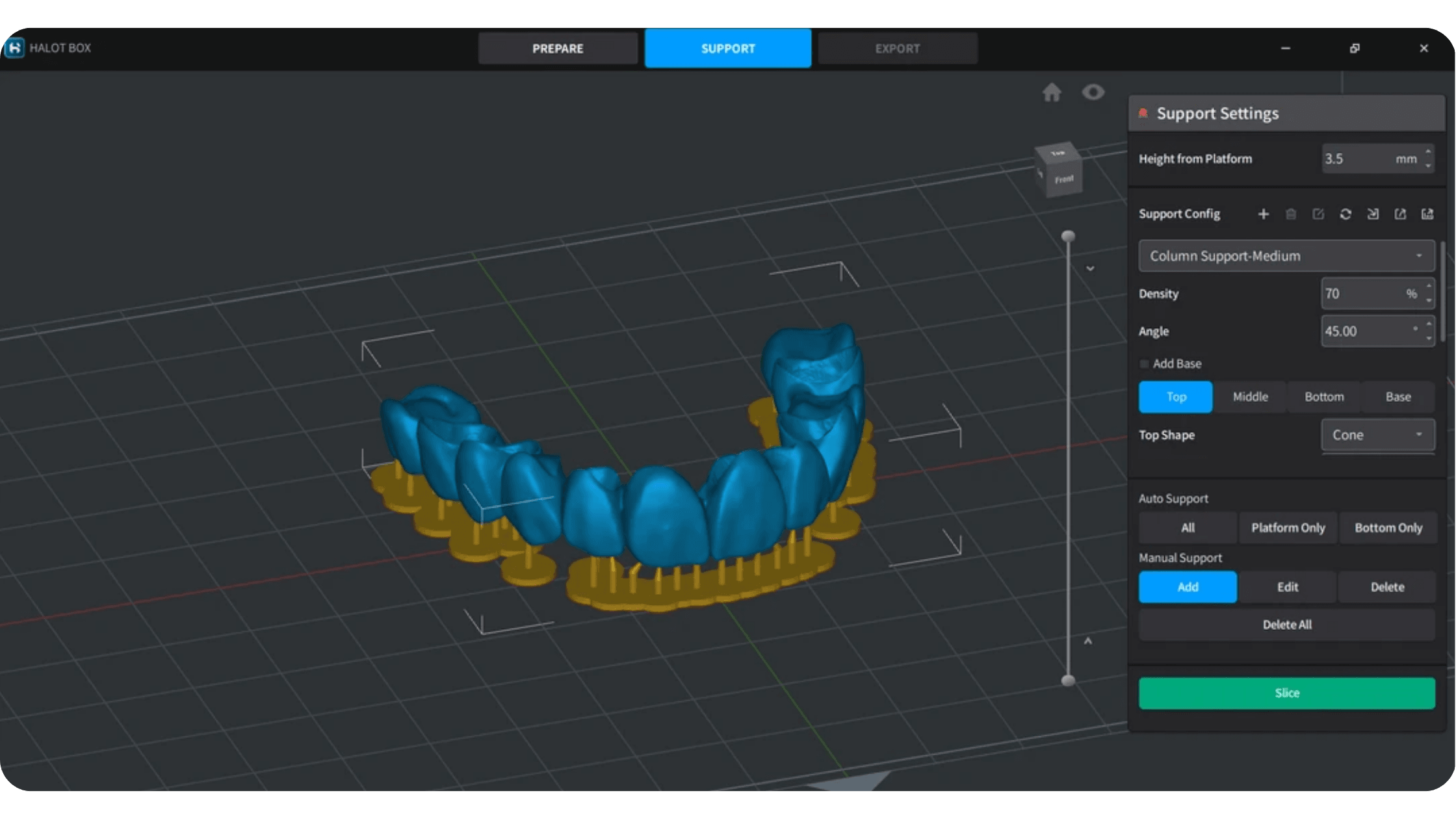Open the Column Support-Medium config dropdown
This screenshot has width=1456, height=819.
click(x=1286, y=256)
